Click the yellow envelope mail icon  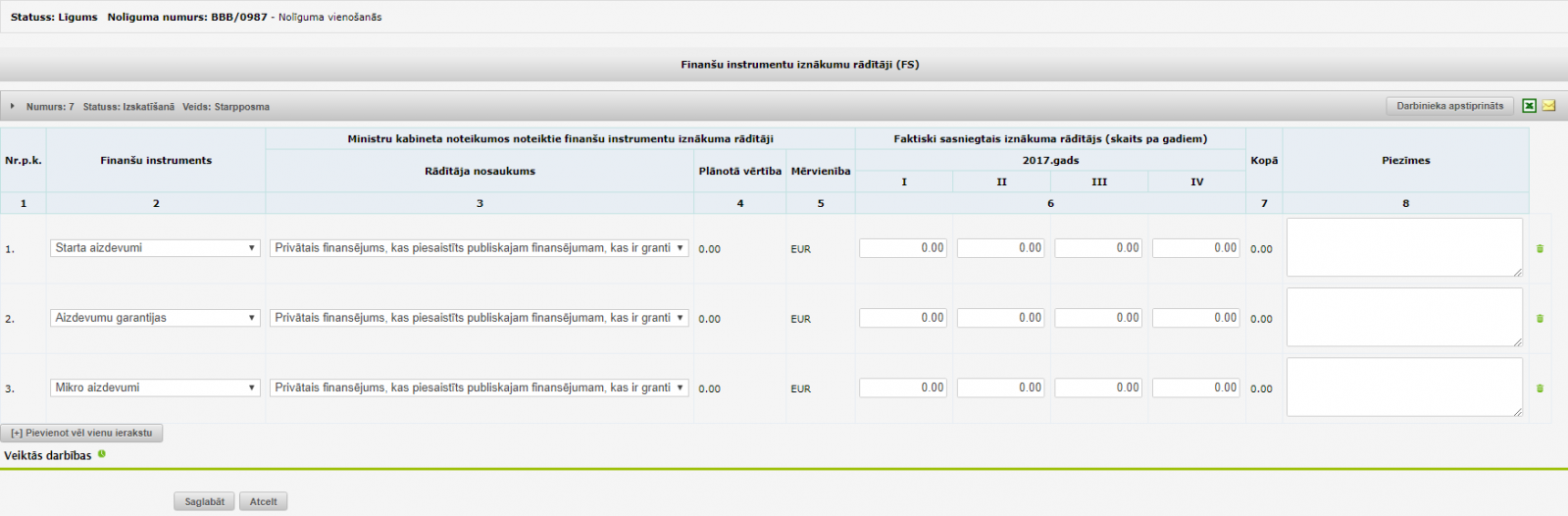pyautogui.click(x=1549, y=106)
